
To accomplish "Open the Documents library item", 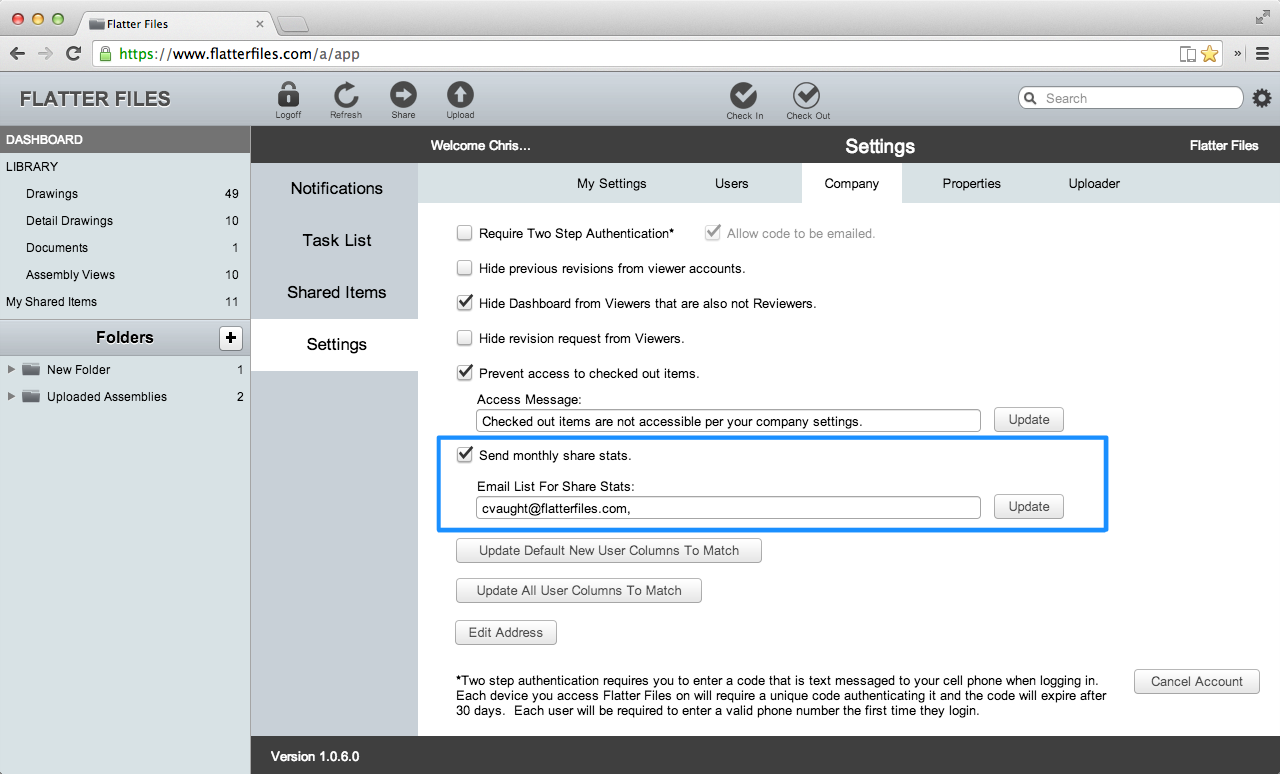I will pos(125,248).
